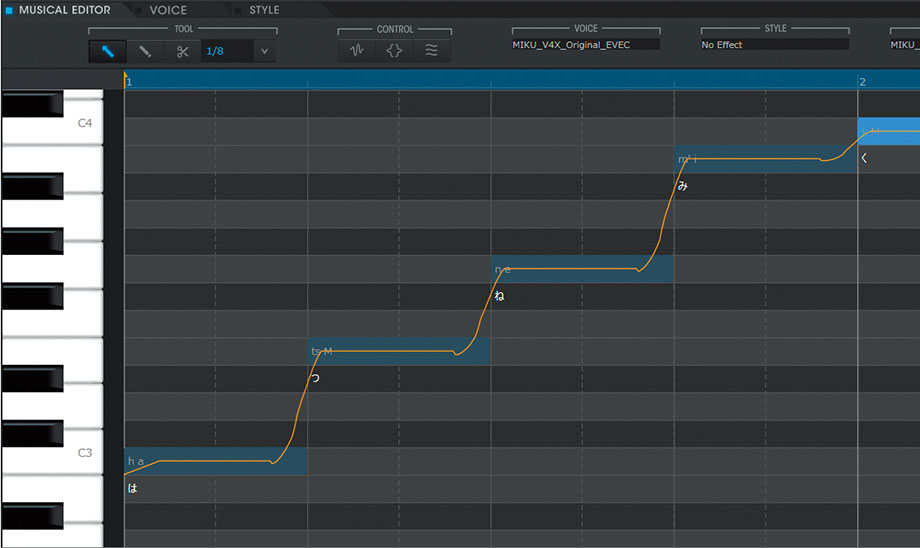Image resolution: width=920 pixels, height=548 pixels.
Task: Click measure 2 marker on the ruler
Action: (862, 82)
